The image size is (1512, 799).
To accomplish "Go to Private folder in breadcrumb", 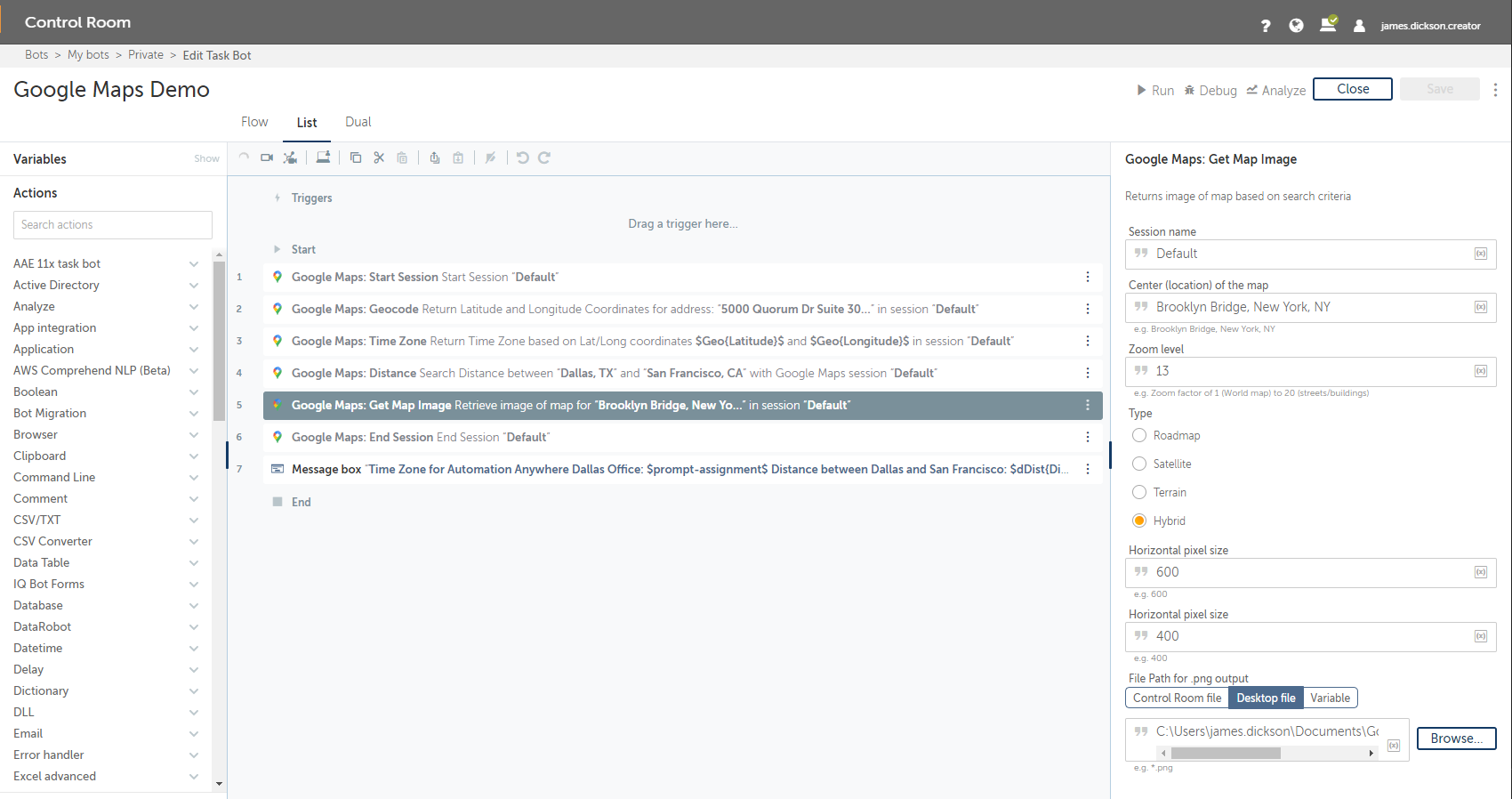I will 146,54.
